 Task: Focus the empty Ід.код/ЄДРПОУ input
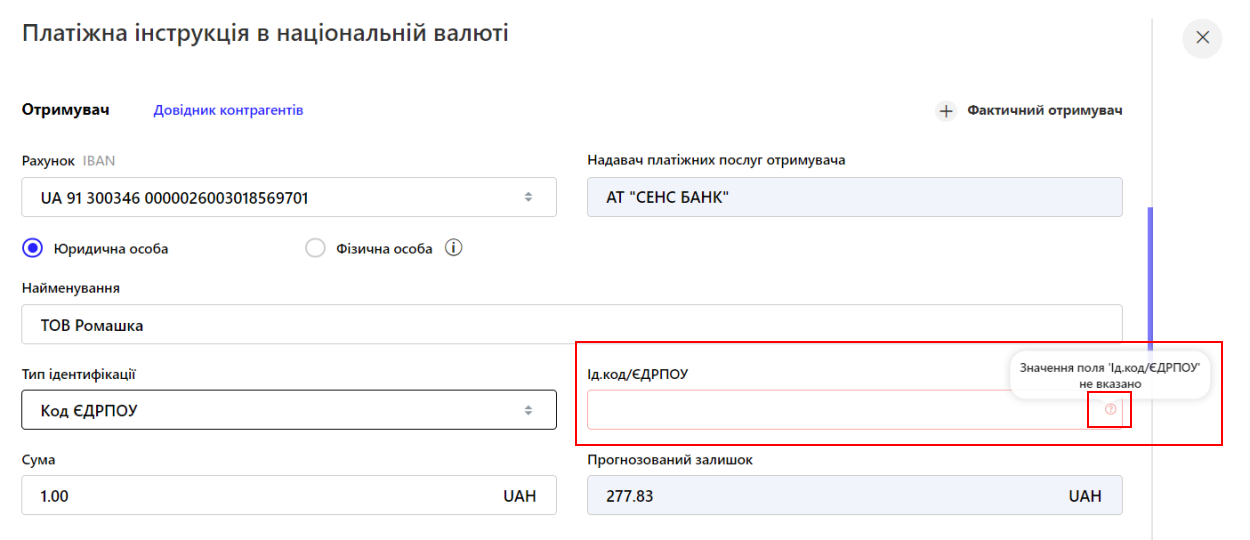[855, 410]
